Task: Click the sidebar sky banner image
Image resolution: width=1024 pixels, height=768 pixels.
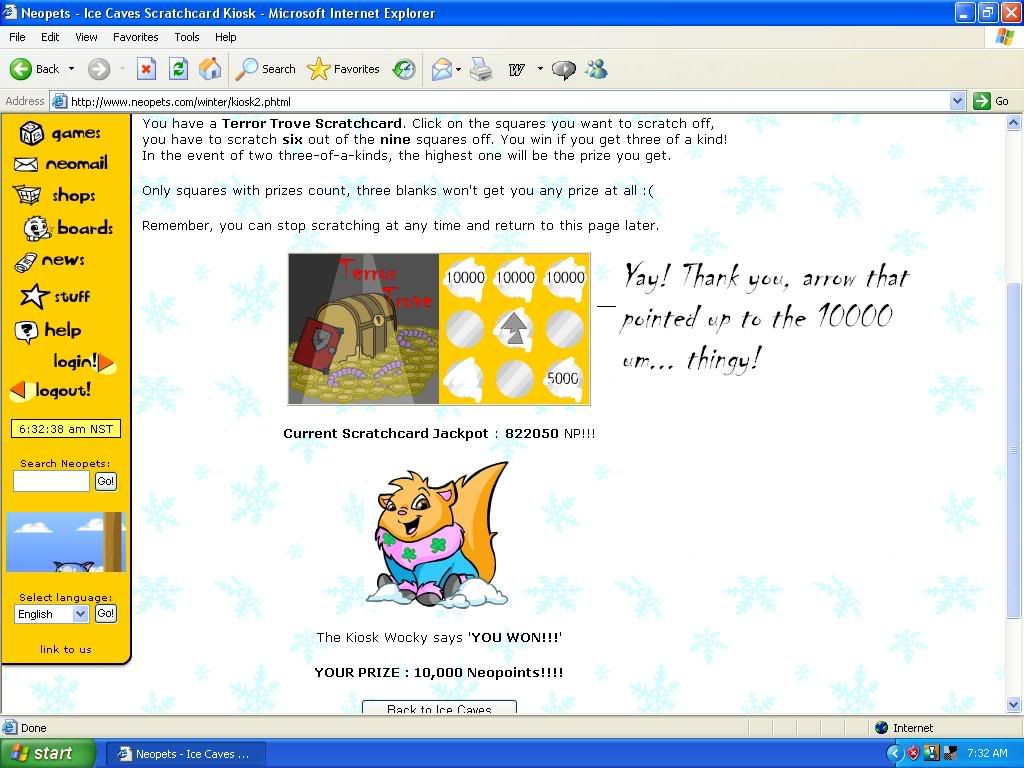Action: point(65,542)
